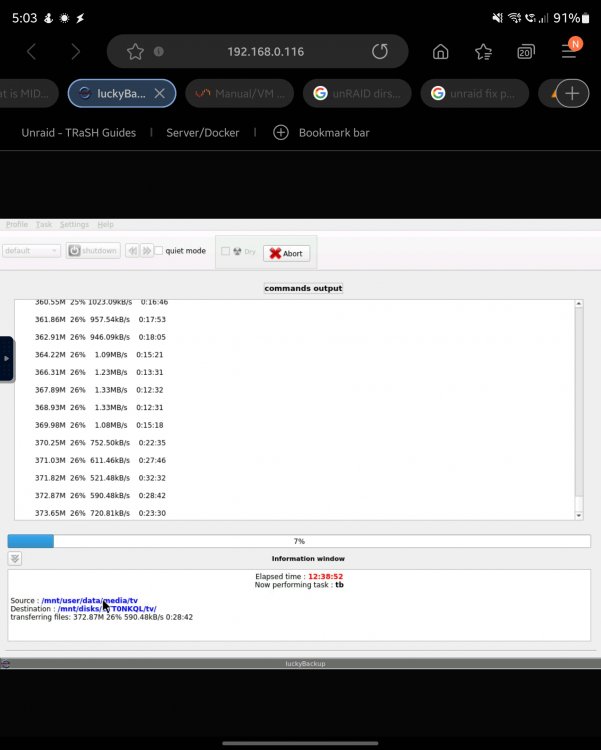Switch to the Manual/VM browser tab

[x=240, y=93]
